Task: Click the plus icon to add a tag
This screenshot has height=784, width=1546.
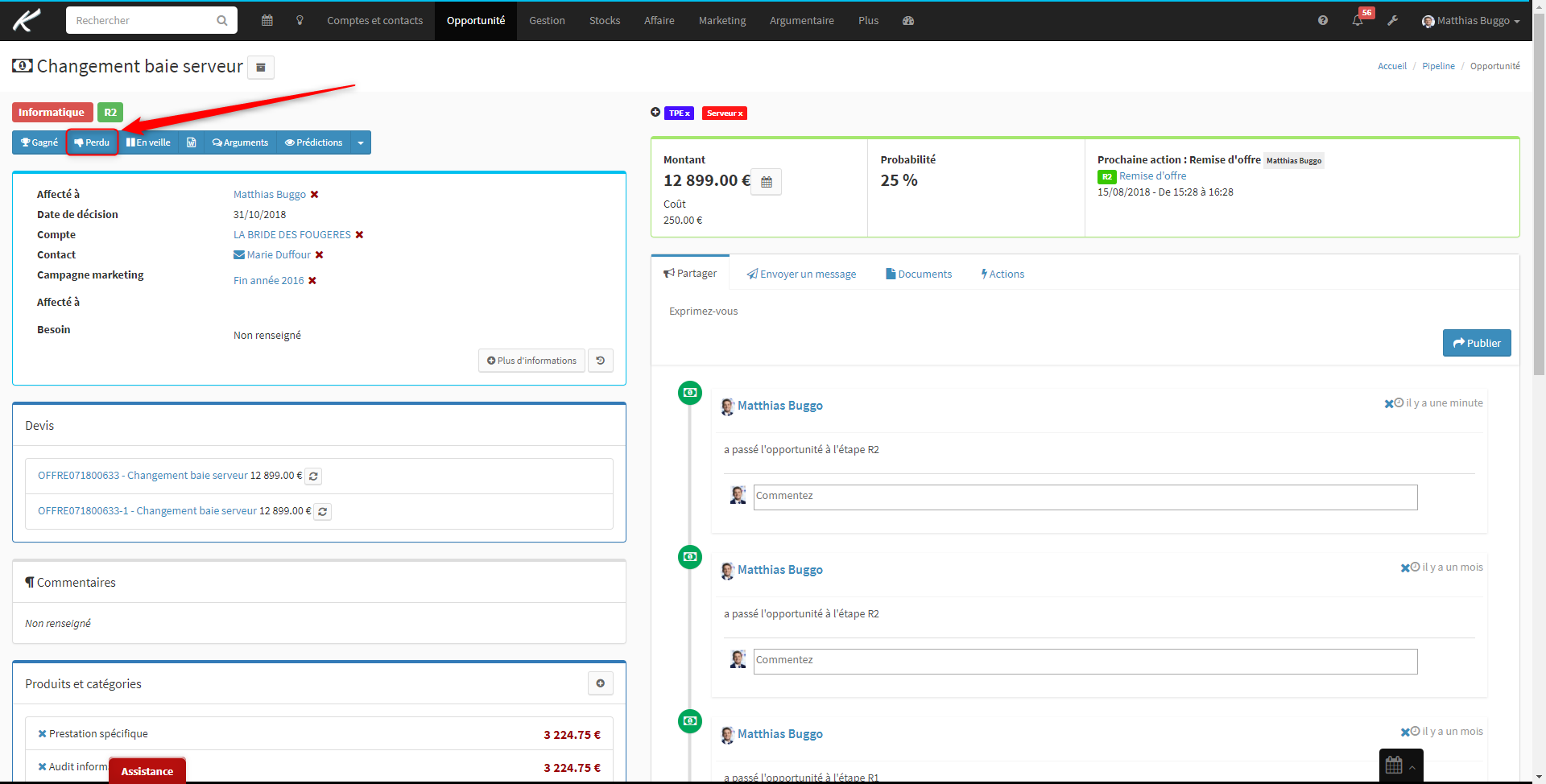Action: pyautogui.click(x=655, y=112)
